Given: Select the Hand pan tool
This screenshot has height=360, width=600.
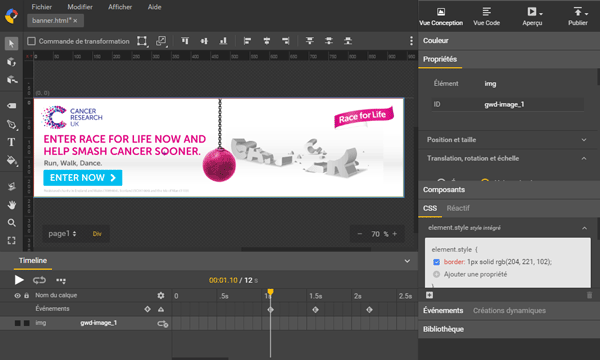Looking at the screenshot, I should coord(11,205).
